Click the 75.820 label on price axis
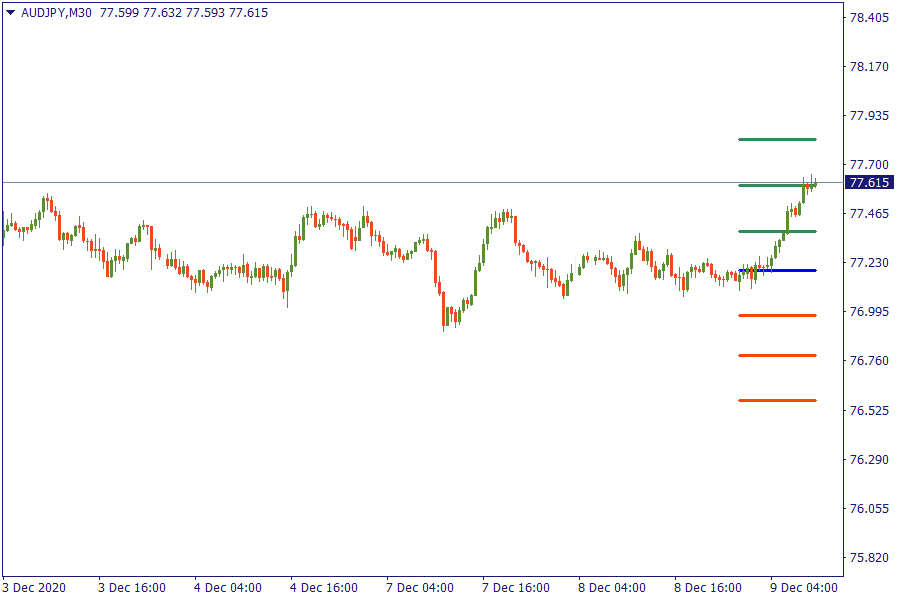Screen dimensions: 900x600 click(868, 557)
